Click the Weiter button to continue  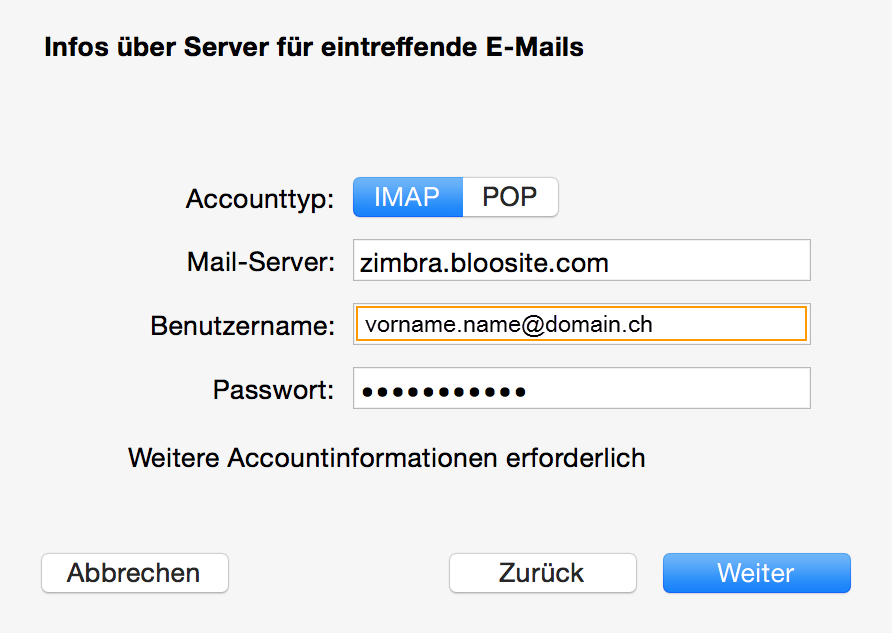(x=756, y=573)
